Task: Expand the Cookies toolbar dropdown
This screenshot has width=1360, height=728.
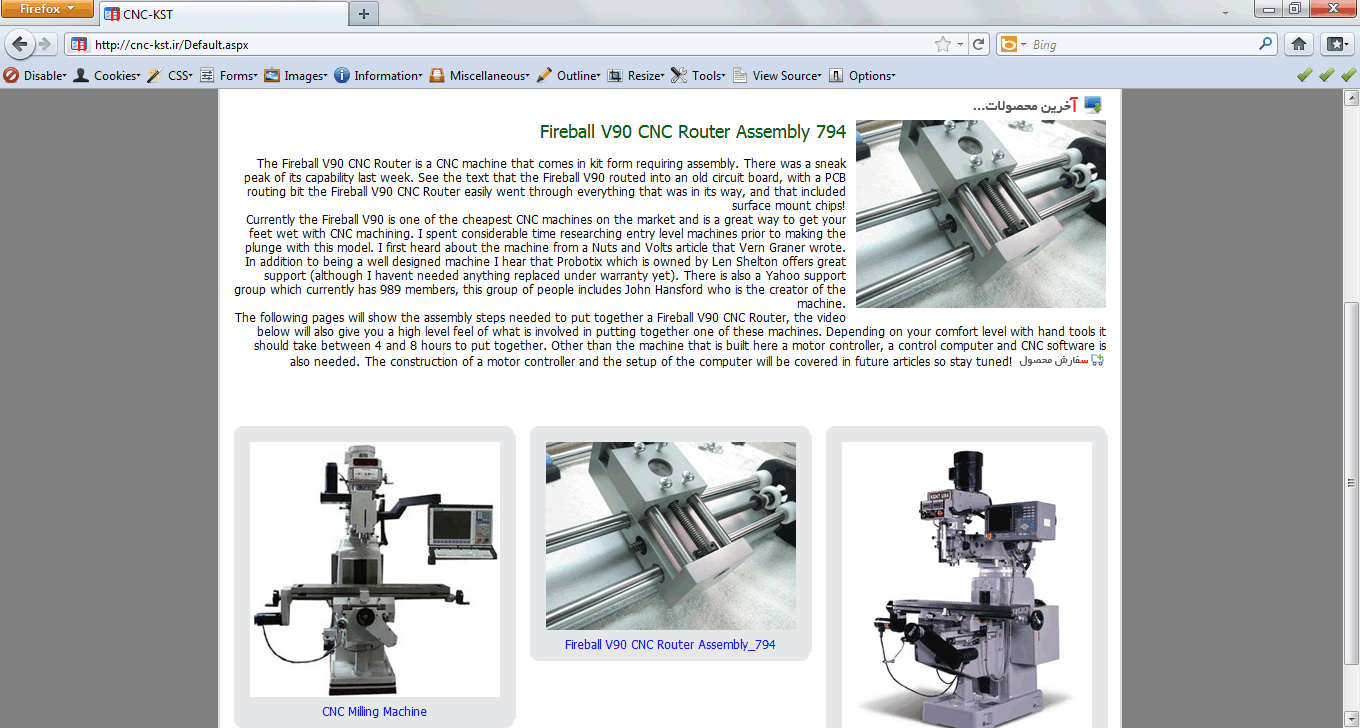Action: (x=107, y=76)
